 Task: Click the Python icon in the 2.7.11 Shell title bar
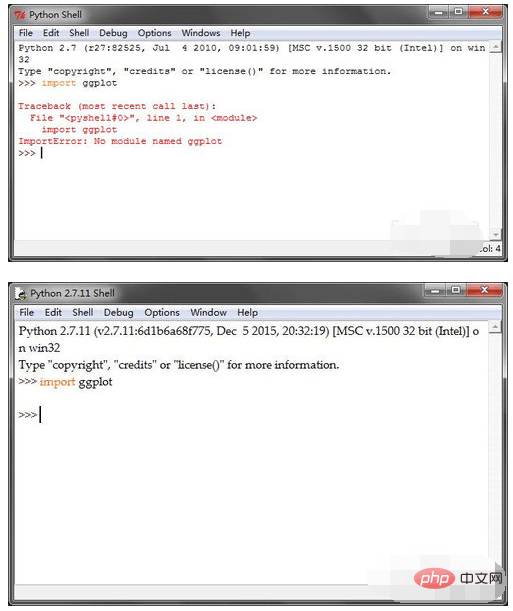(x=21, y=293)
